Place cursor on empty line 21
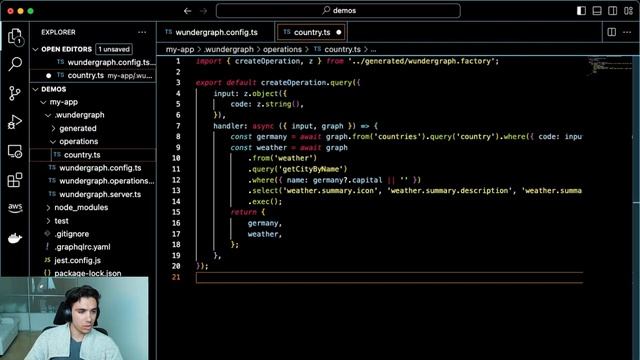This screenshot has height=360, width=640. click(x=389, y=278)
